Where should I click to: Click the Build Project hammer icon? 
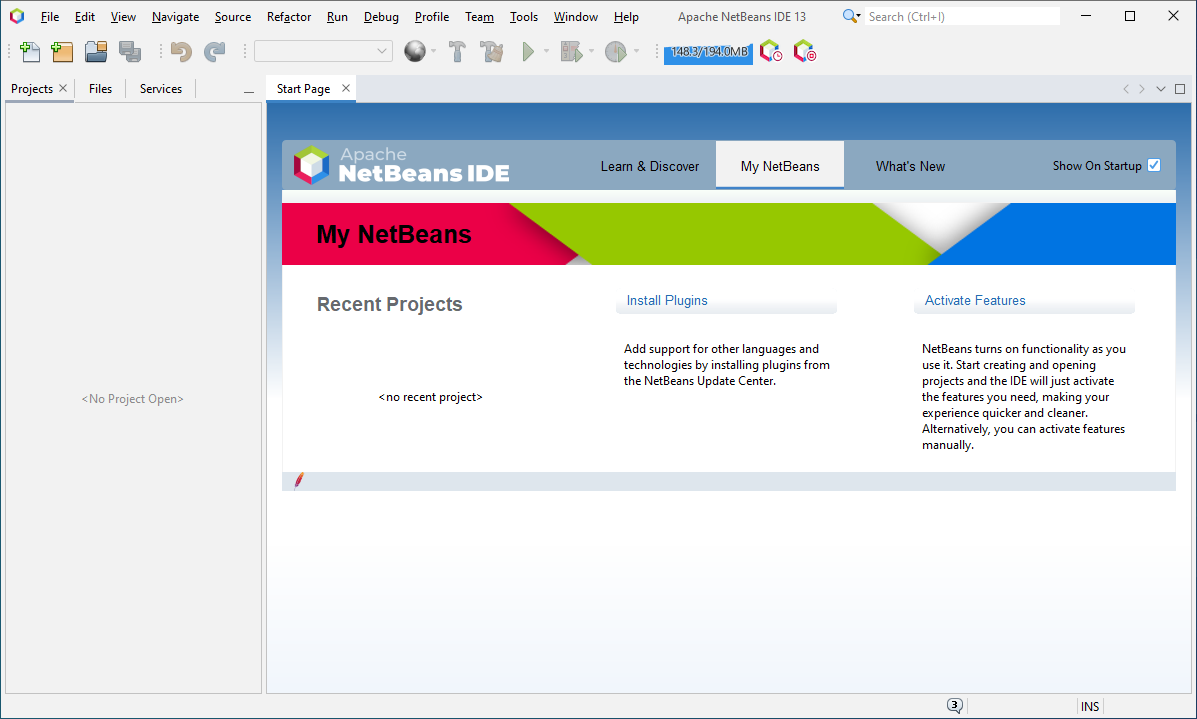[x=457, y=52]
